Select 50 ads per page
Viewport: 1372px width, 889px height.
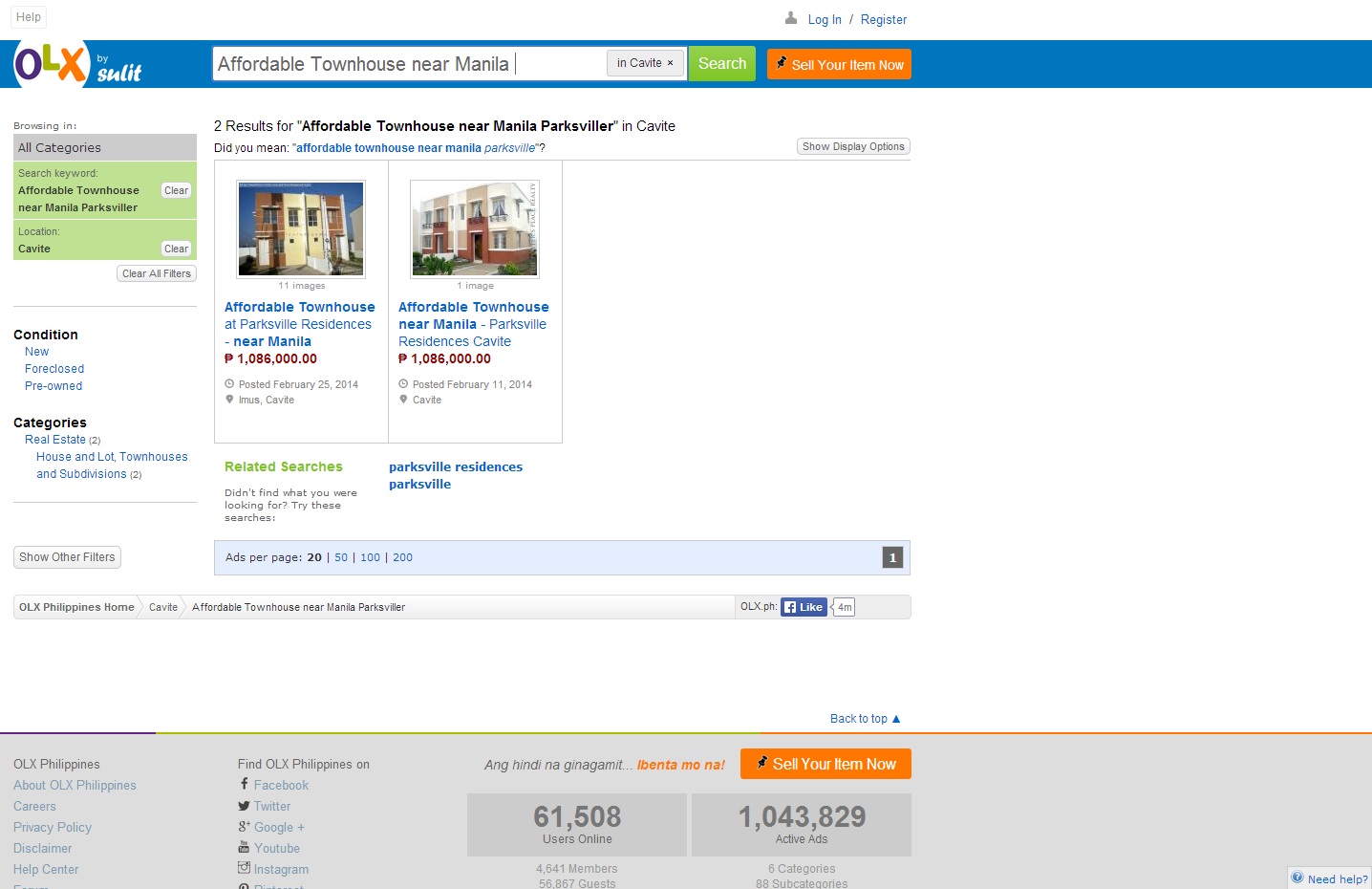pos(341,557)
